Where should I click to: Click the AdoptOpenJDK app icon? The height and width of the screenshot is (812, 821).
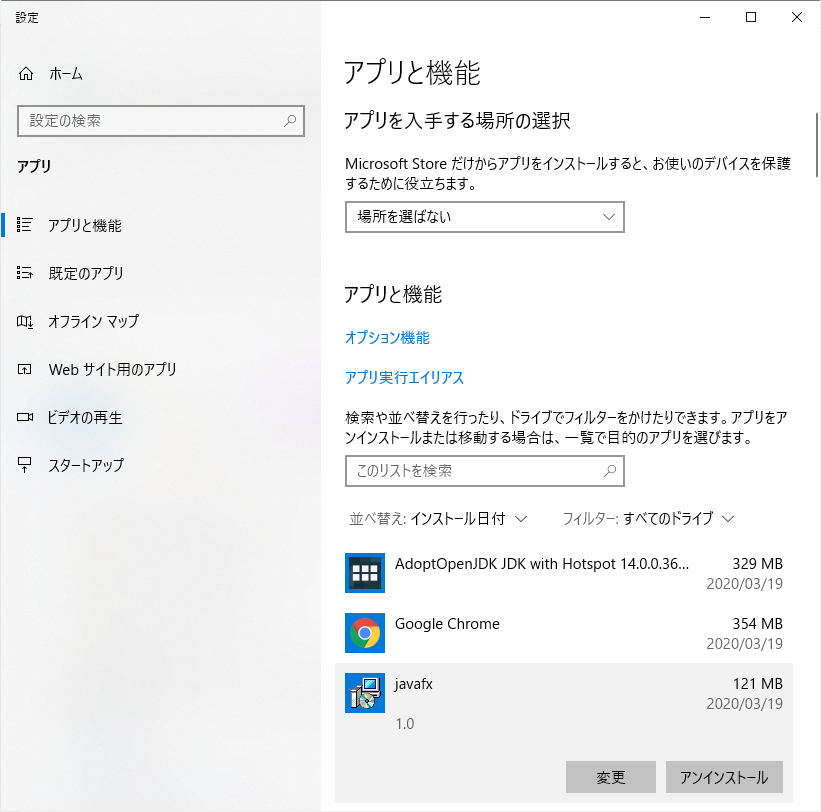[x=365, y=573]
